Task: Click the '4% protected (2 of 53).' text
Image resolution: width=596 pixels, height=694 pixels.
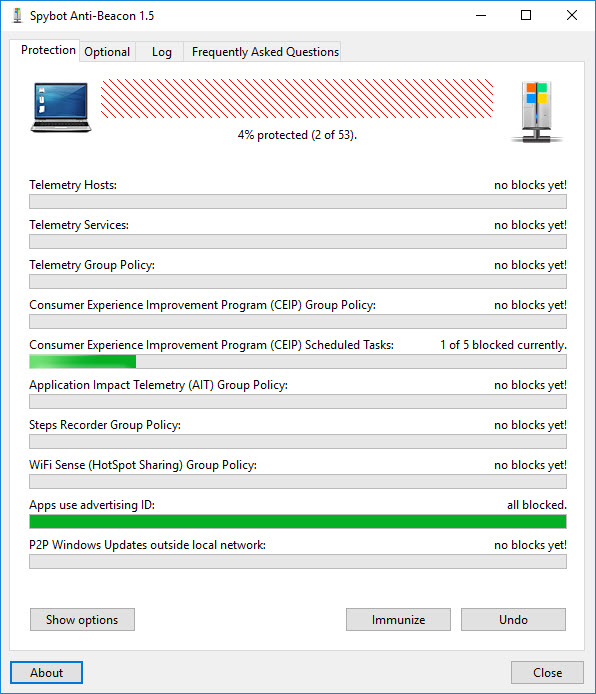Action: [297, 135]
